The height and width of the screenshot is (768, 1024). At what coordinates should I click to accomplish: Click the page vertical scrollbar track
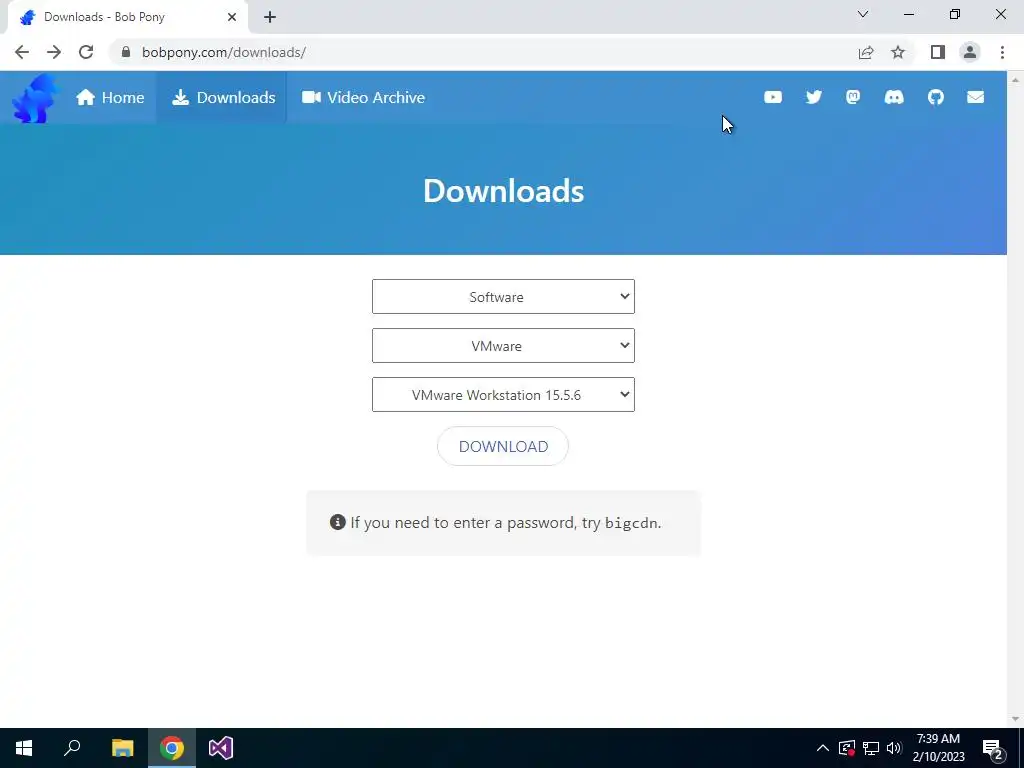pos(1015,398)
